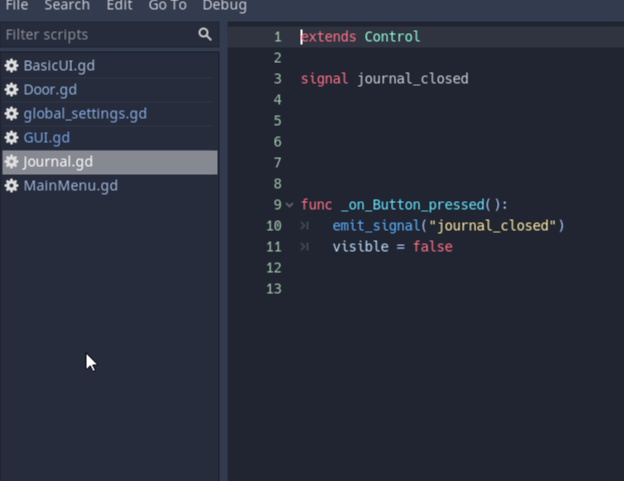Click the gear icon beside BasicUI.gd
This screenshot has width=625, height=481.
[12, 65]
